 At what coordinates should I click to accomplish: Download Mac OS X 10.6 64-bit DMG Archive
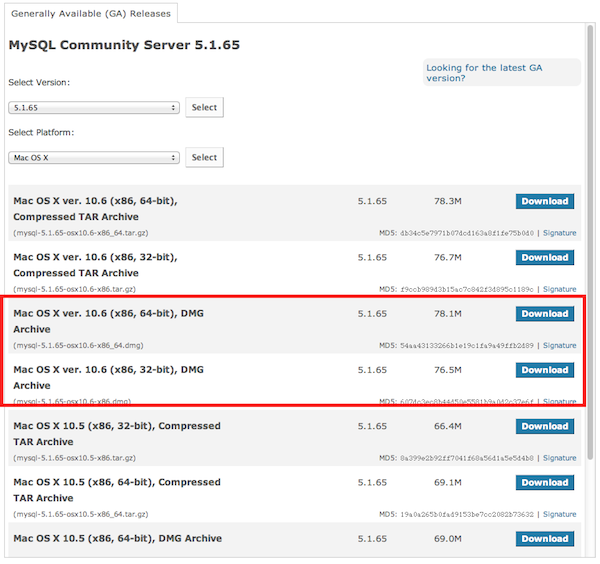coord(545,314)
